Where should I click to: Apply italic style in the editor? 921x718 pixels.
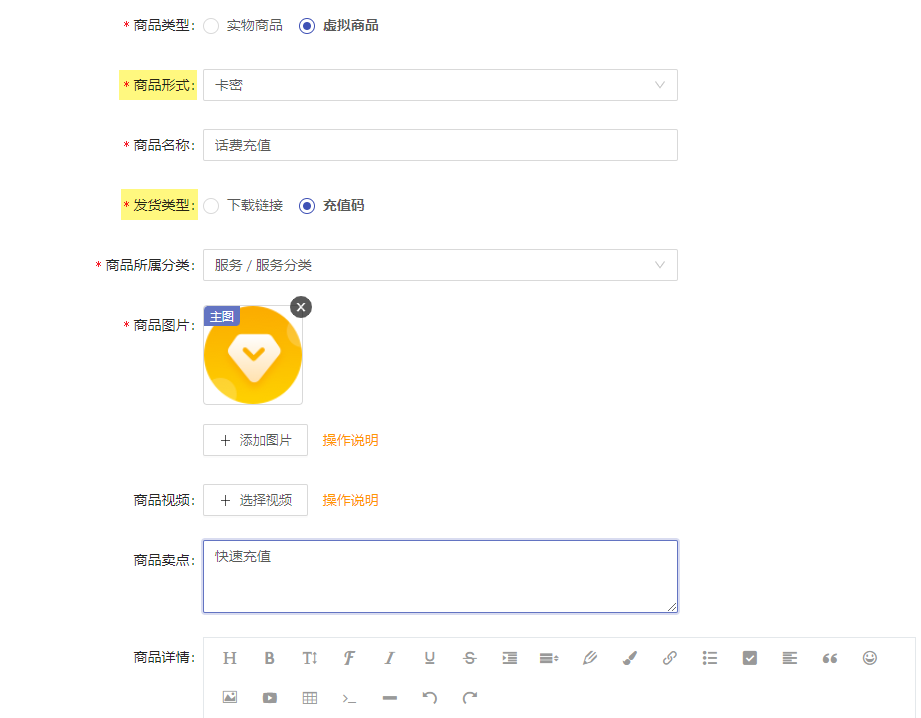coord(389,658)
